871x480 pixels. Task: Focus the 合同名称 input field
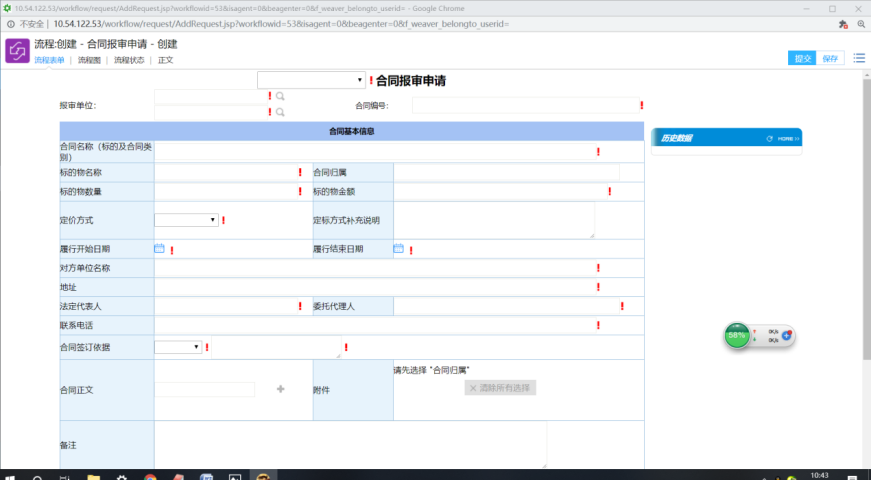click(375, 151)
